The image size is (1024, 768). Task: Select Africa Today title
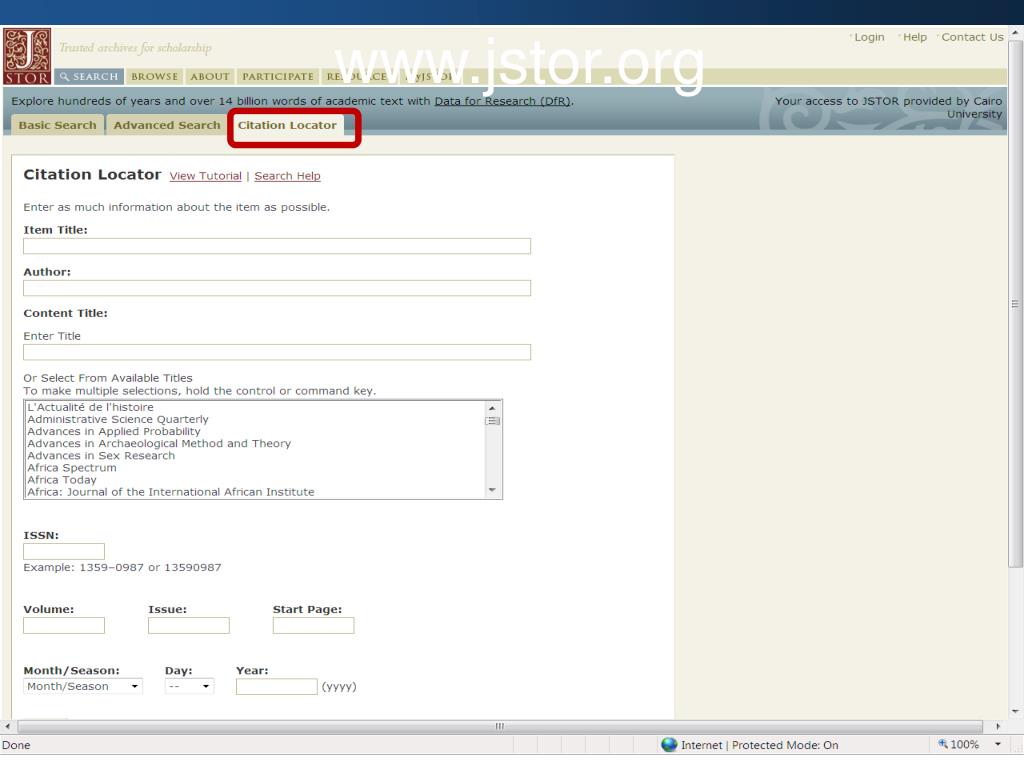(61, 479)
